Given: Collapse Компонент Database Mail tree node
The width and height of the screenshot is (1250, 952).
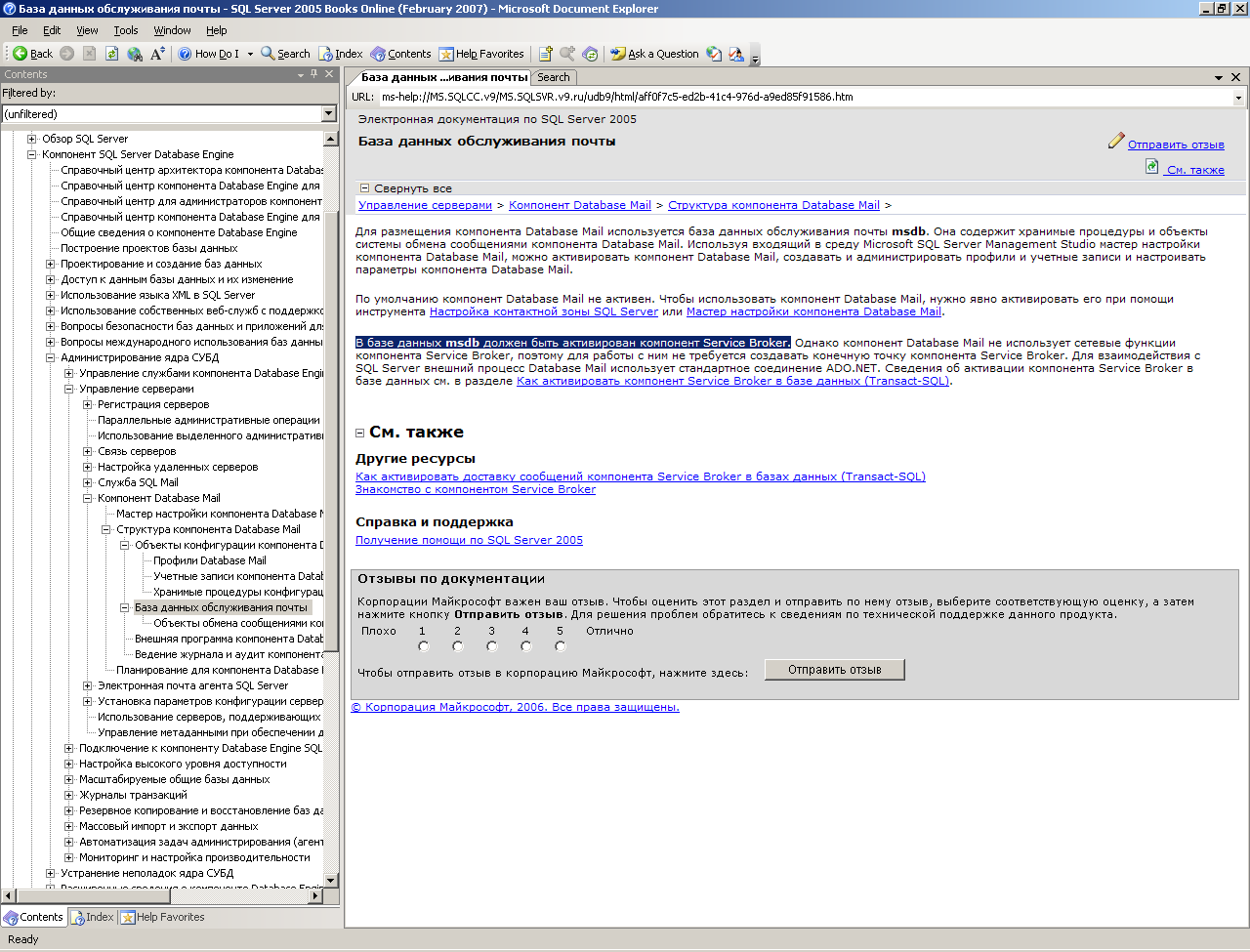Looking at the screenshot, I should (88, 498).
